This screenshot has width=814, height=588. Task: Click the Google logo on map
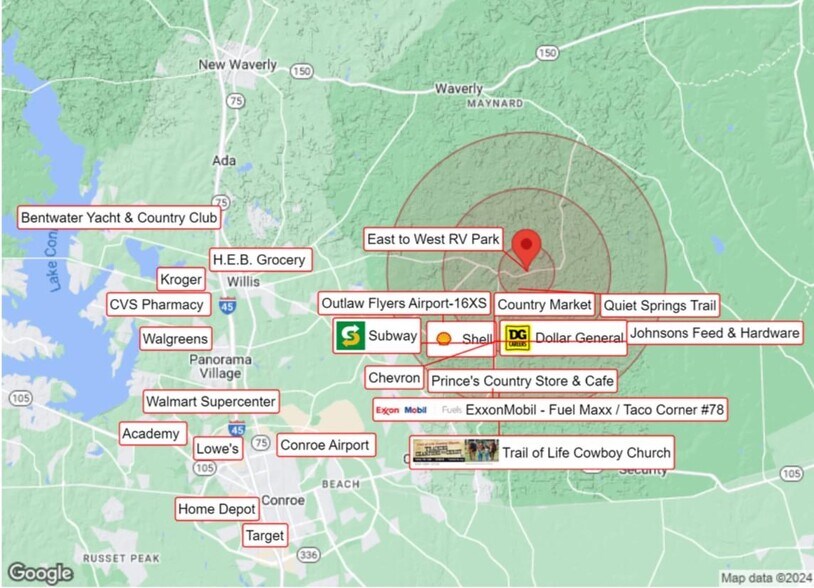pyautogui.click(x=40, y=572)
